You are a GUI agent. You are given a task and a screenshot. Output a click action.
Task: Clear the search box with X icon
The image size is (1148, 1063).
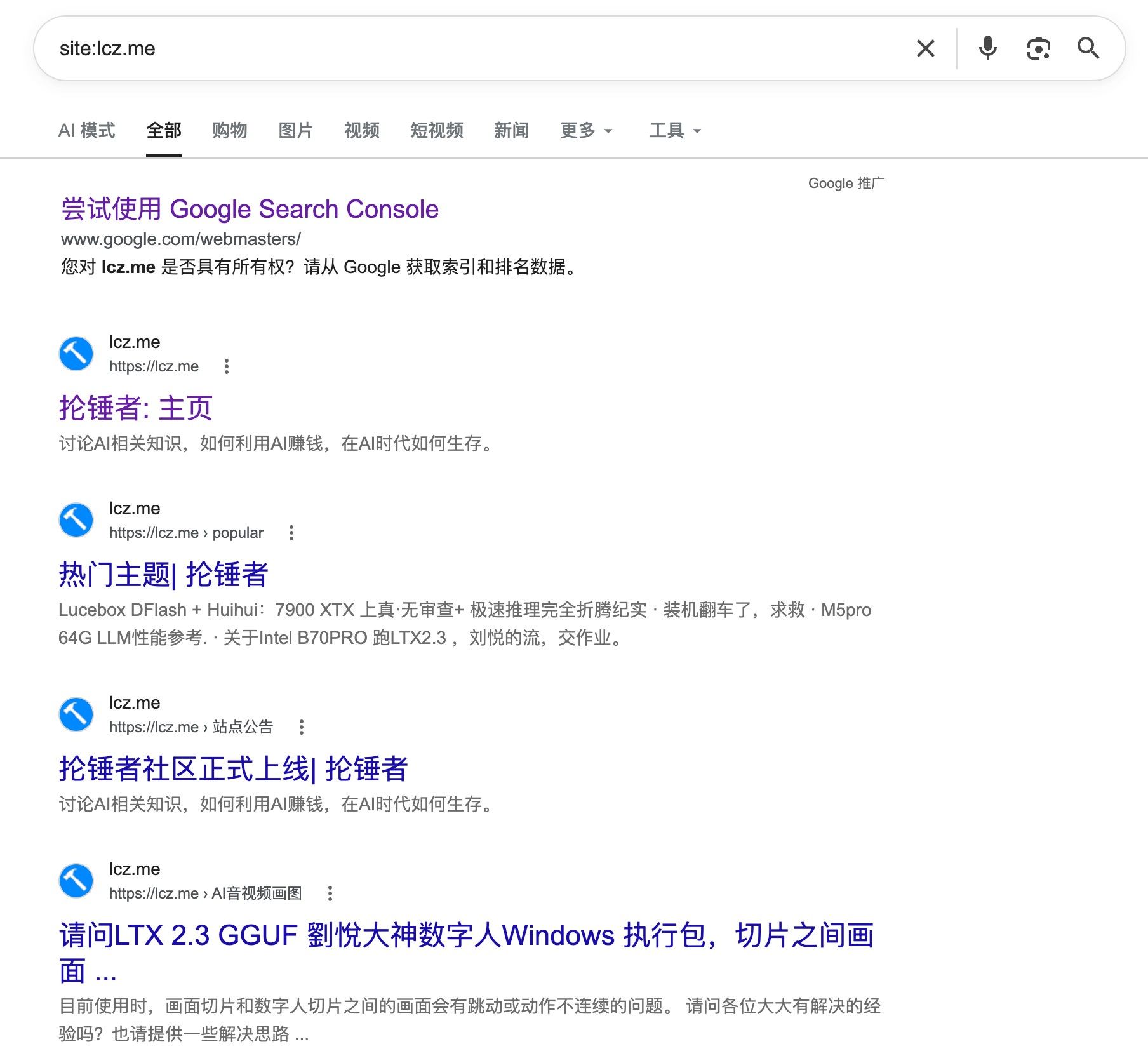925,48
